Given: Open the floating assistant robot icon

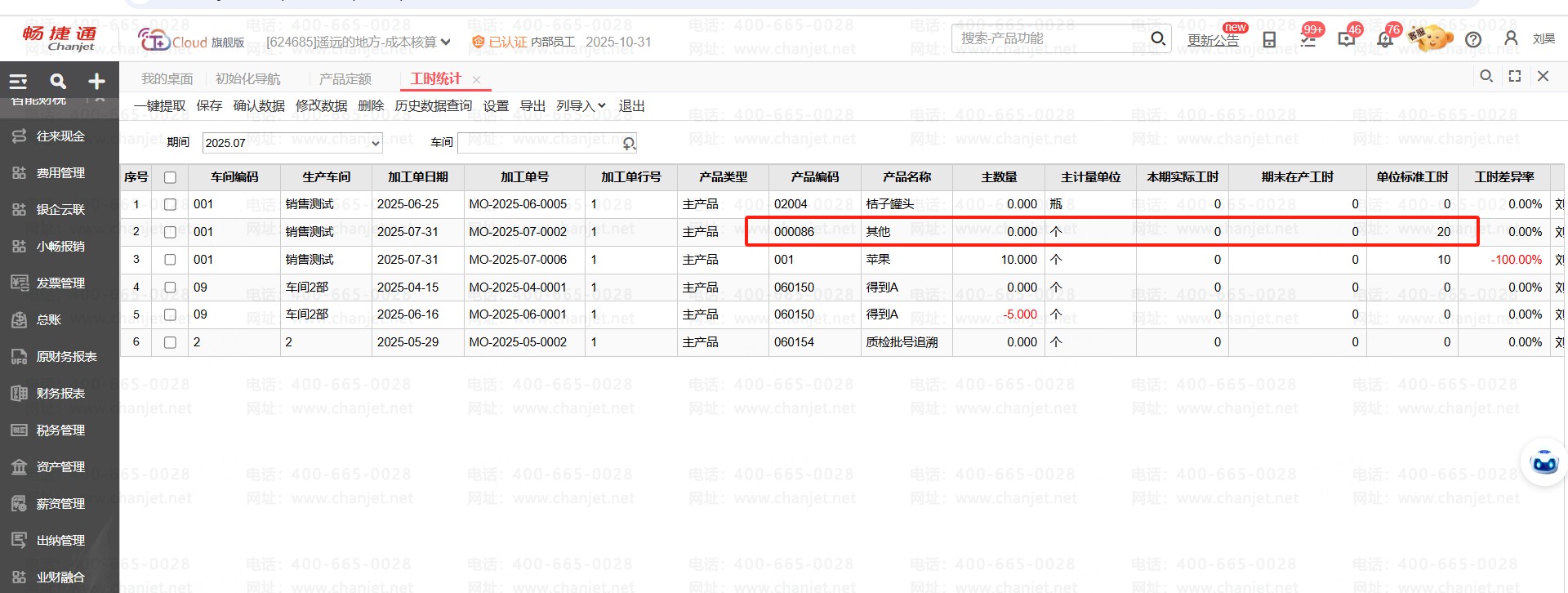Looking at the screenshot, I should [x=1544, y=463].
